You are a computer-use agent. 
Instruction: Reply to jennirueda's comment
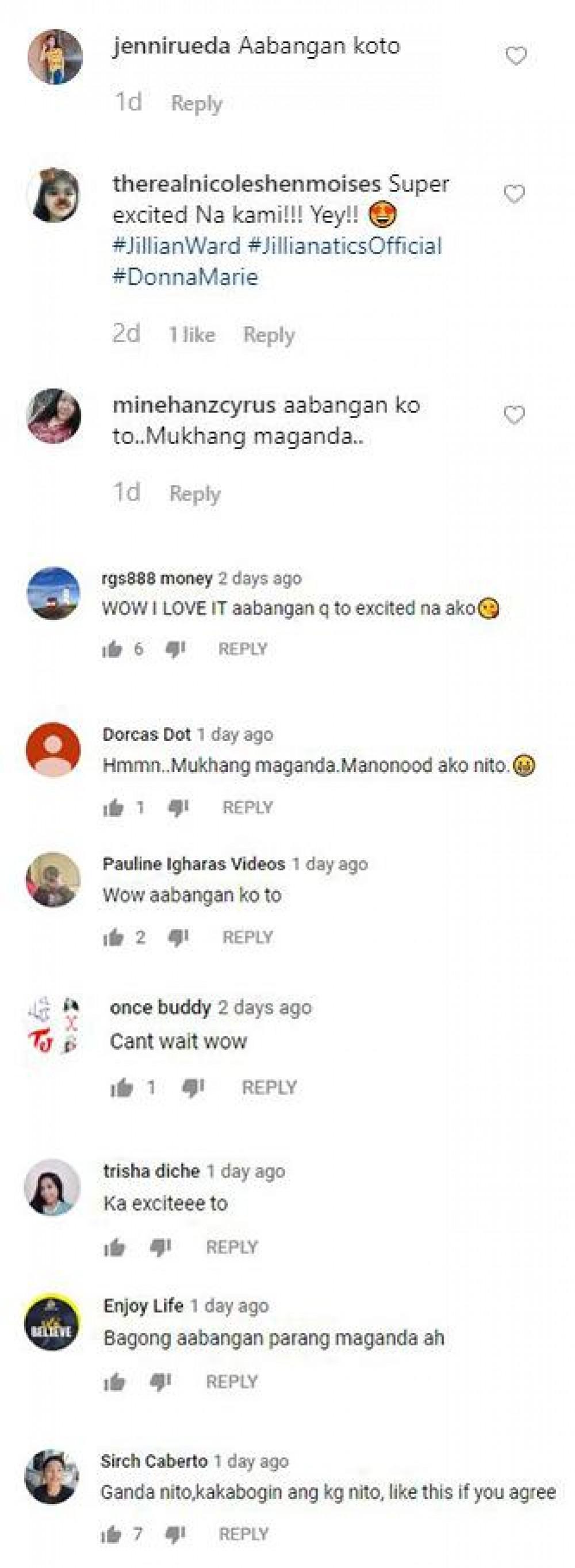tap(197, 104)
